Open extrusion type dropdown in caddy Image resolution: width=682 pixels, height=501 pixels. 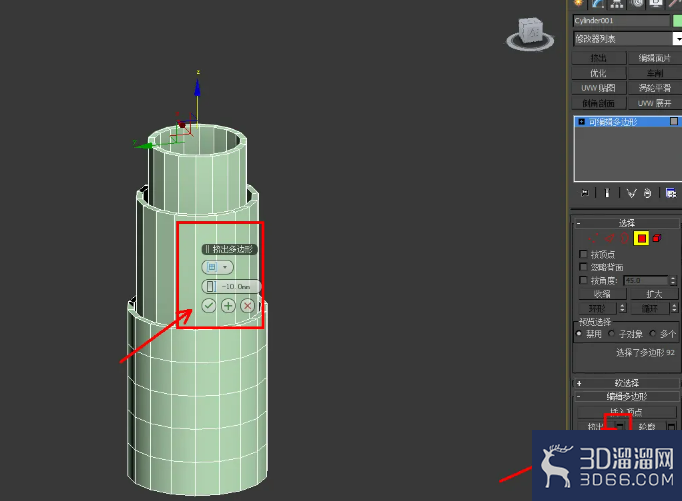coord(217,267)
